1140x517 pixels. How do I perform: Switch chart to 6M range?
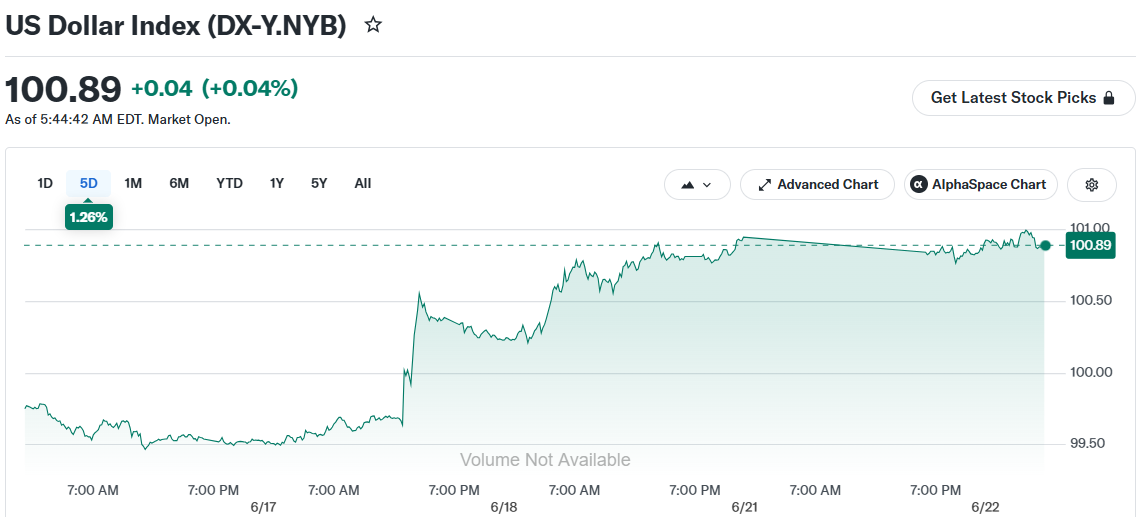(x=179, y=183)
